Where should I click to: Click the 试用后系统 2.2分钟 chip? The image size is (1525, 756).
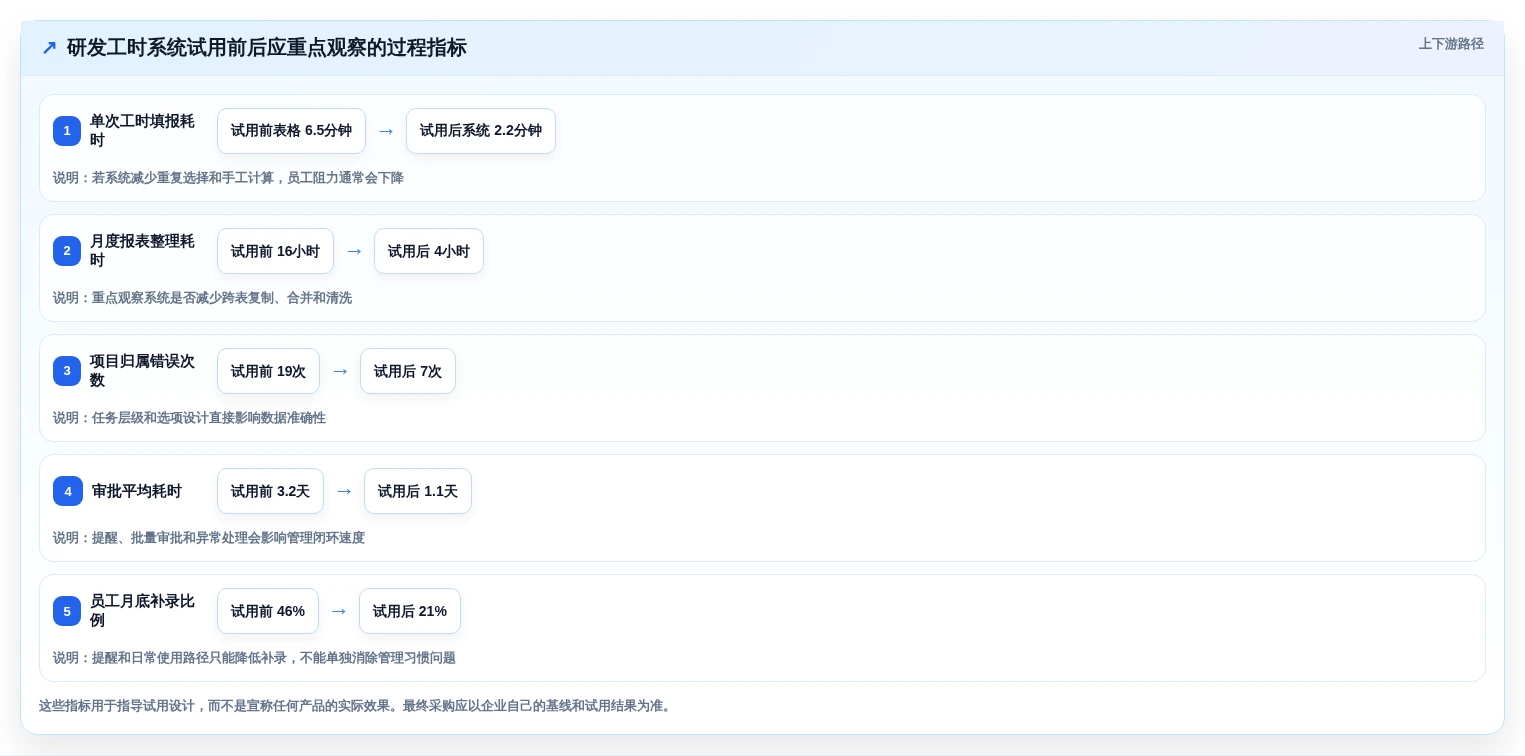point(481,131)
